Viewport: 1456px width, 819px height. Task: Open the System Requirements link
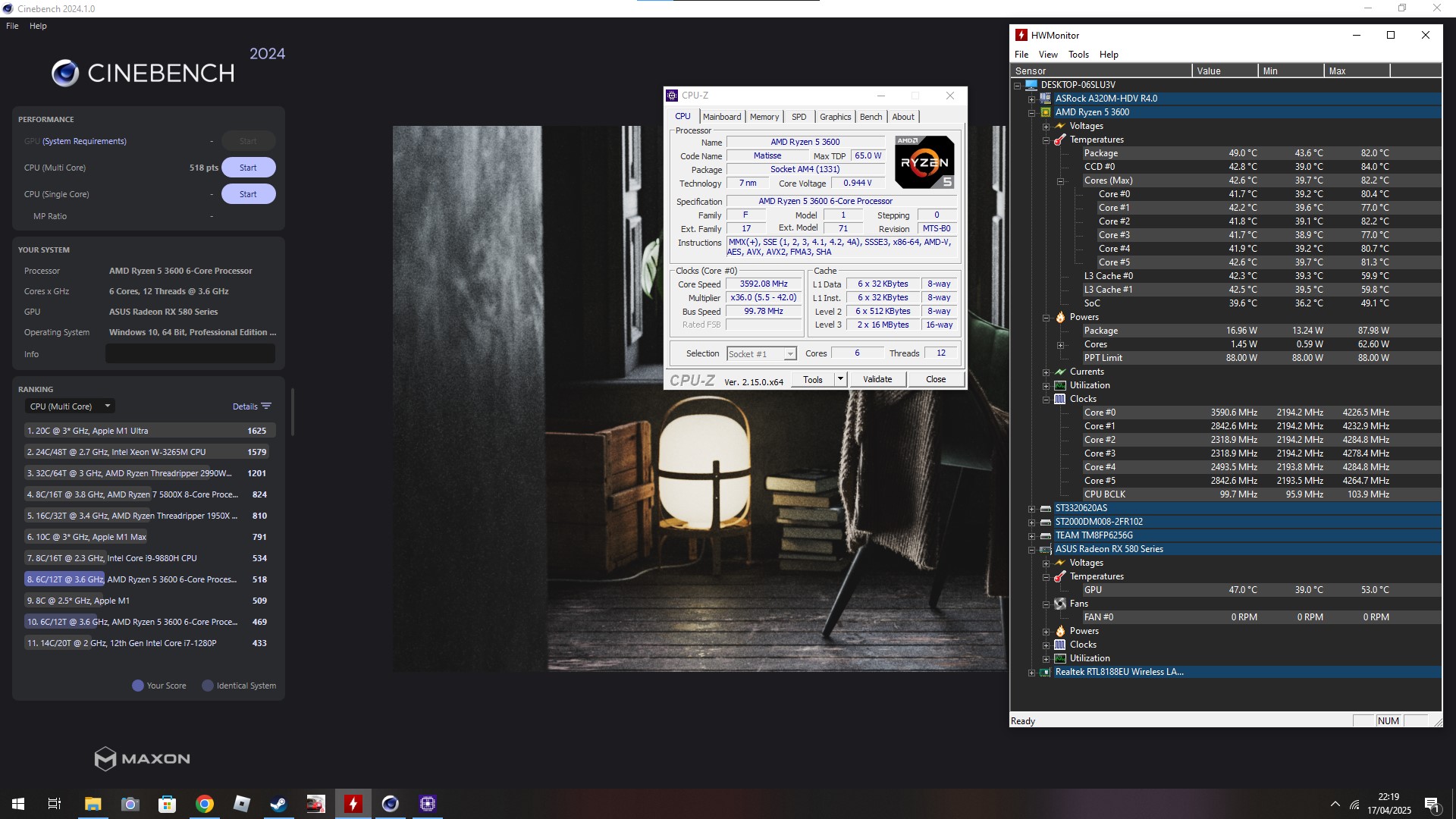click(x=84, y=141)
